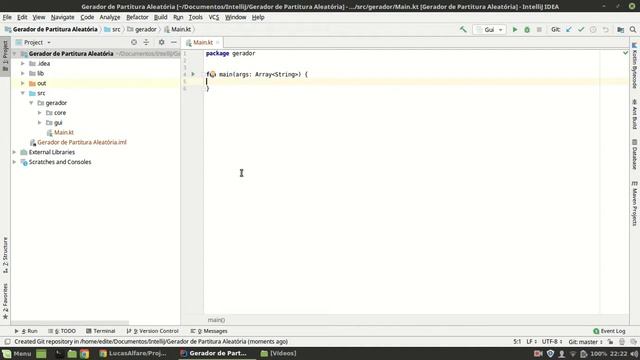Image resolution: width=640 pixels, height=360 pixels.
Task: Toggle the Maven Projects side panel
Action: click(x=635, y=203)
